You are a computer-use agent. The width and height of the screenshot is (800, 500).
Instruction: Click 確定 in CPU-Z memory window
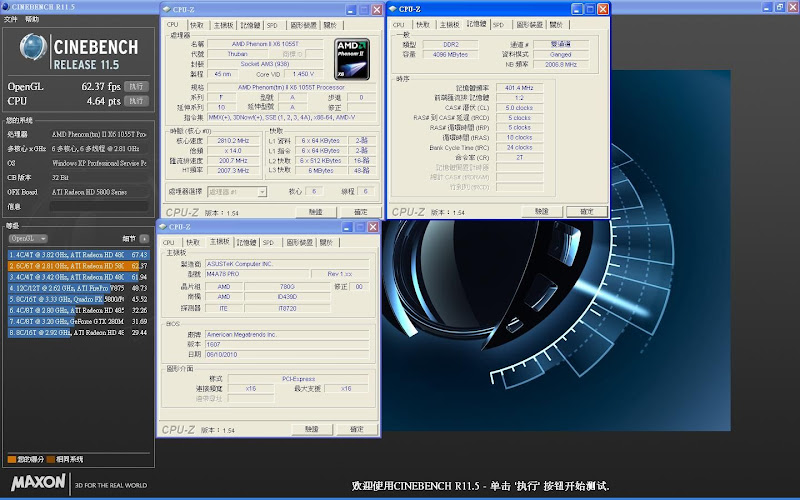coord(587,211)
